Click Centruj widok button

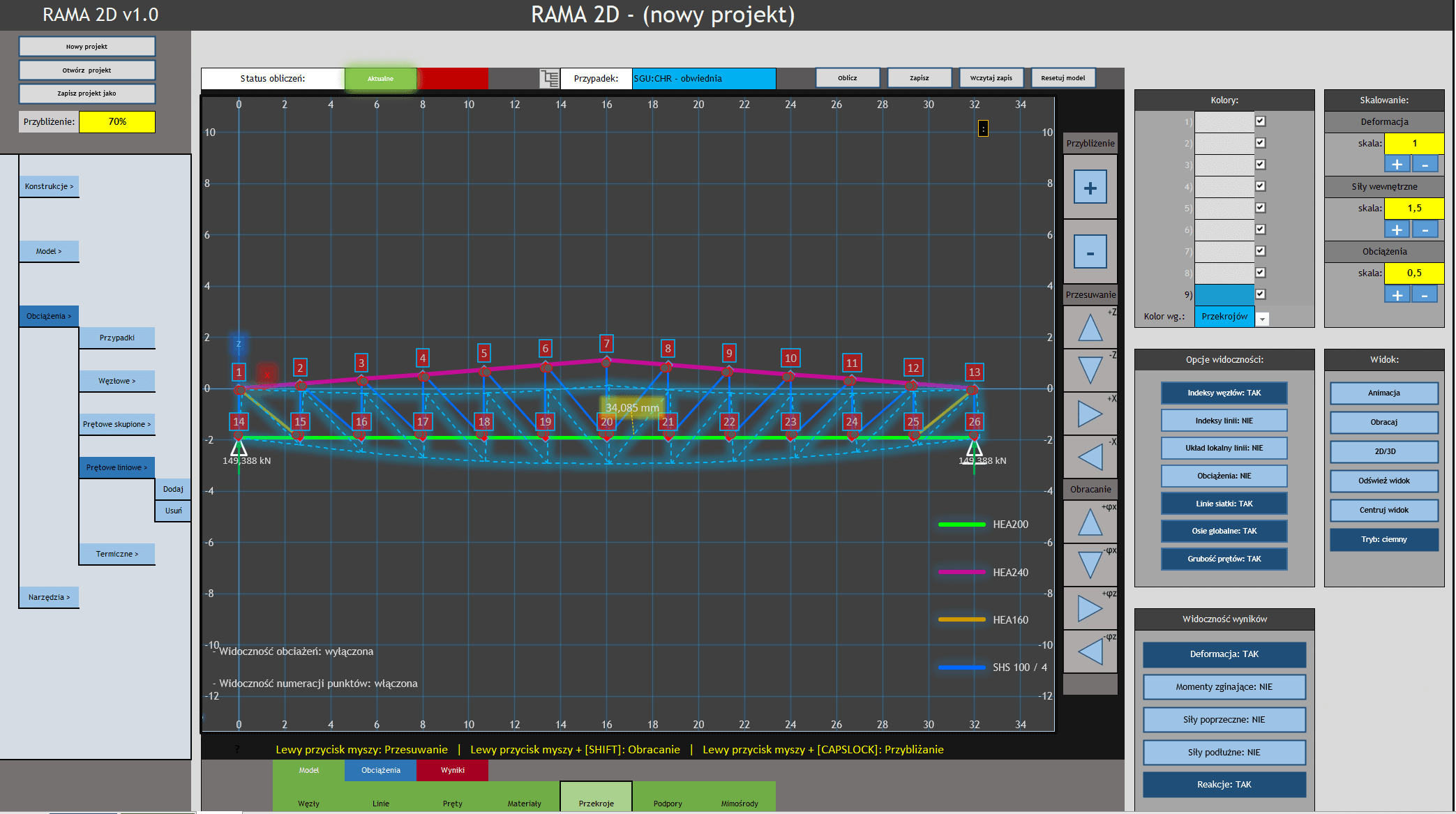[1383, 510]
